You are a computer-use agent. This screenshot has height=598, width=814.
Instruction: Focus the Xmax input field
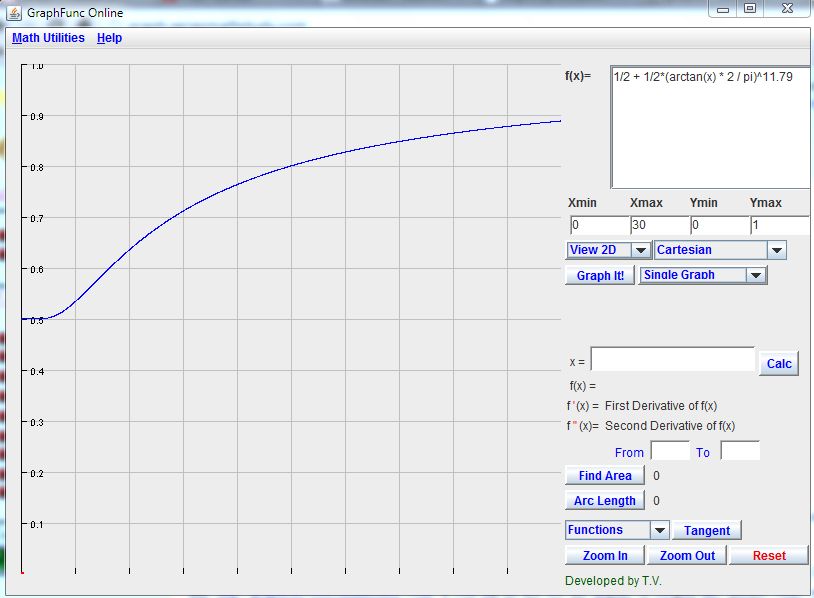(659, 225)
